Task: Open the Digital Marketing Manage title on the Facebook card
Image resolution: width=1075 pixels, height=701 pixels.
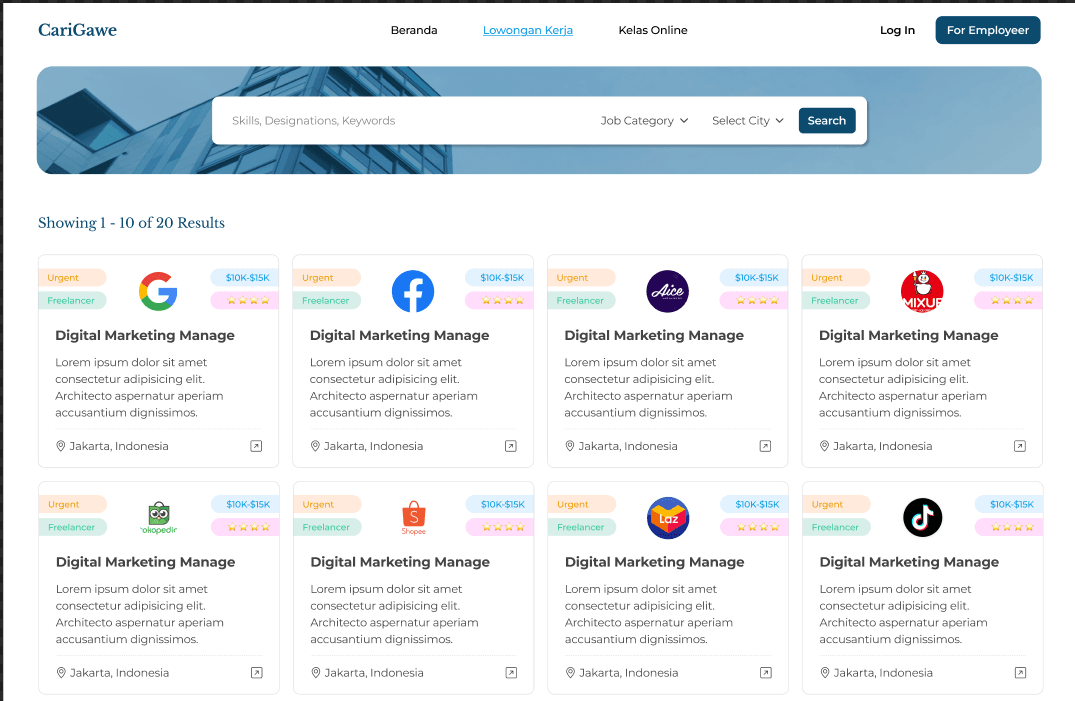Action: click(x=400, y=335)
